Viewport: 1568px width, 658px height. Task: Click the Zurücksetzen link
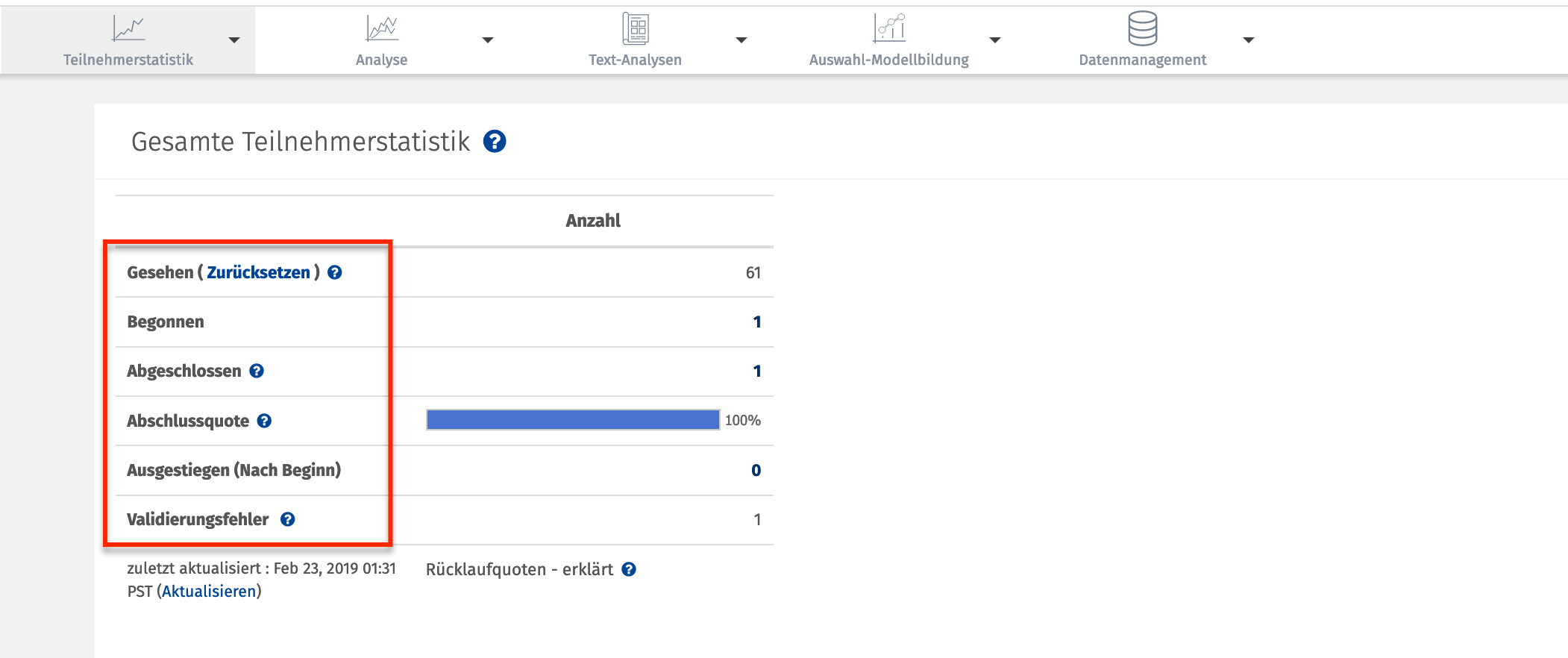(258, 272)
